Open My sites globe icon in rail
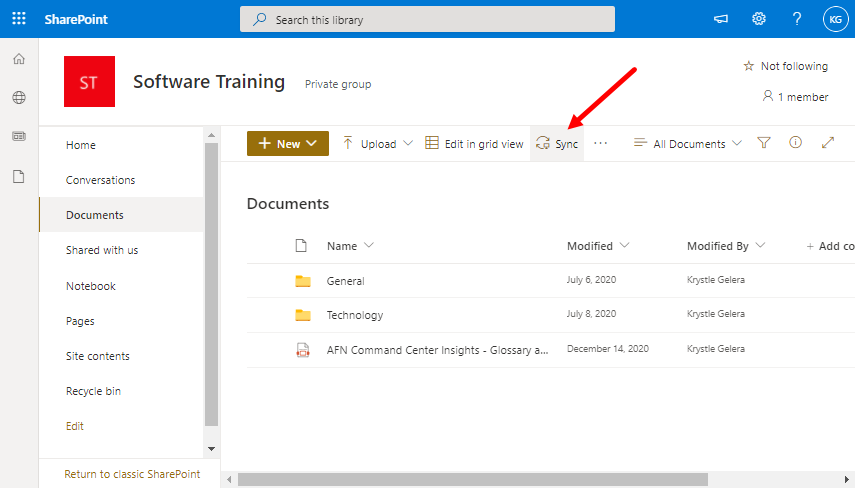Viewport: 855px width, 488px height. tap(19, 98)
